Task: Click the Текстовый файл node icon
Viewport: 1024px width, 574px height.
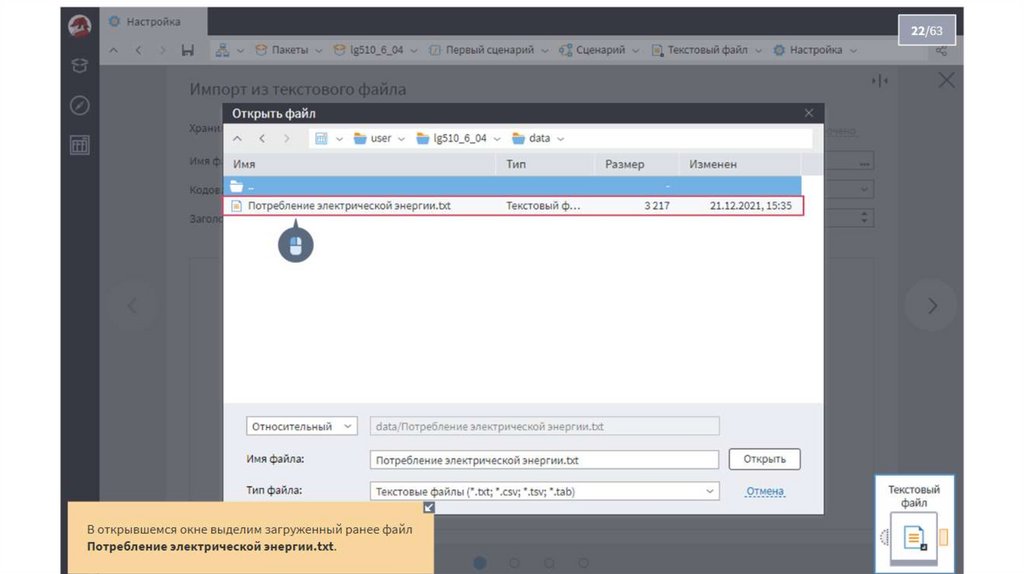Action: click(x=913, y=537)
